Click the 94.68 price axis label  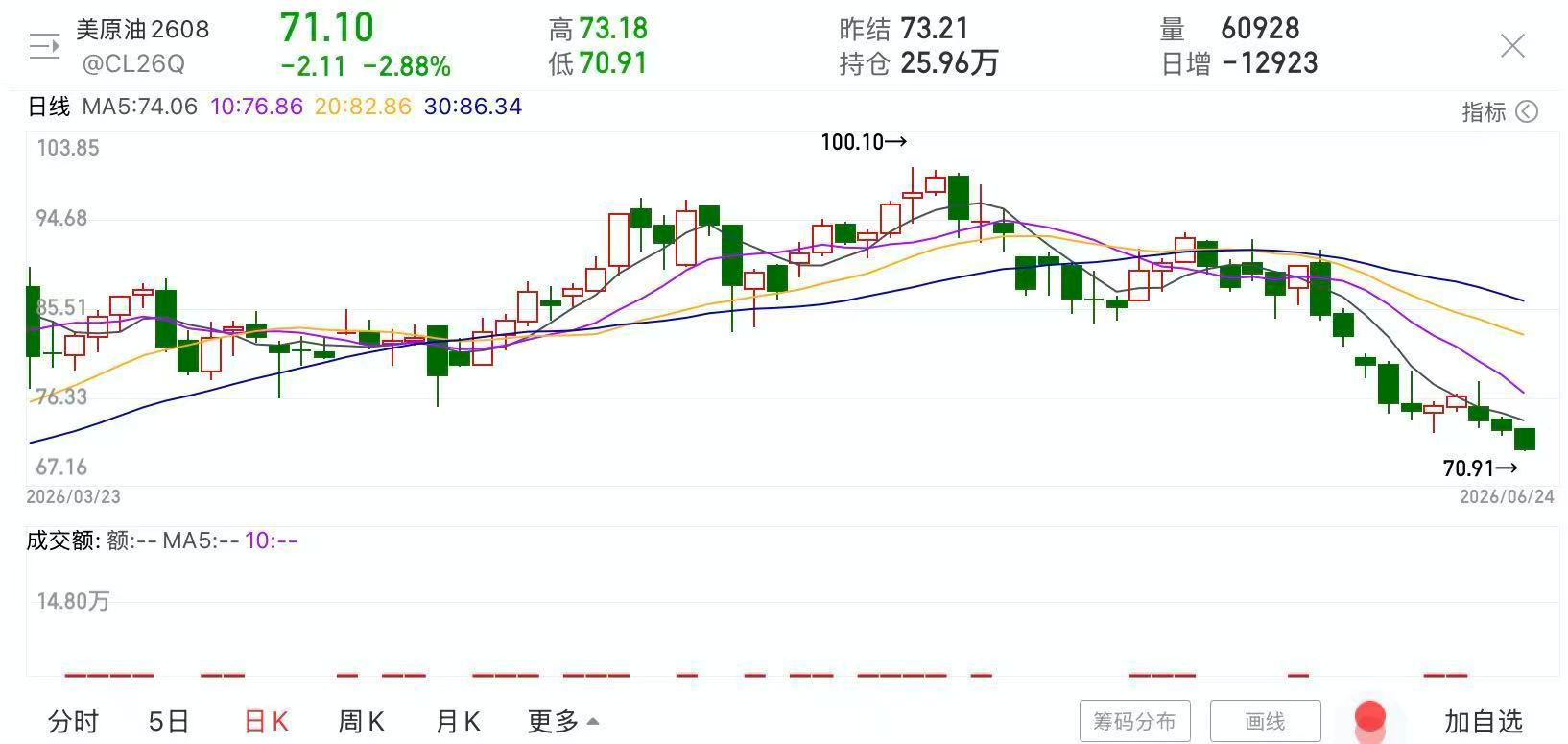coord(61,219)
